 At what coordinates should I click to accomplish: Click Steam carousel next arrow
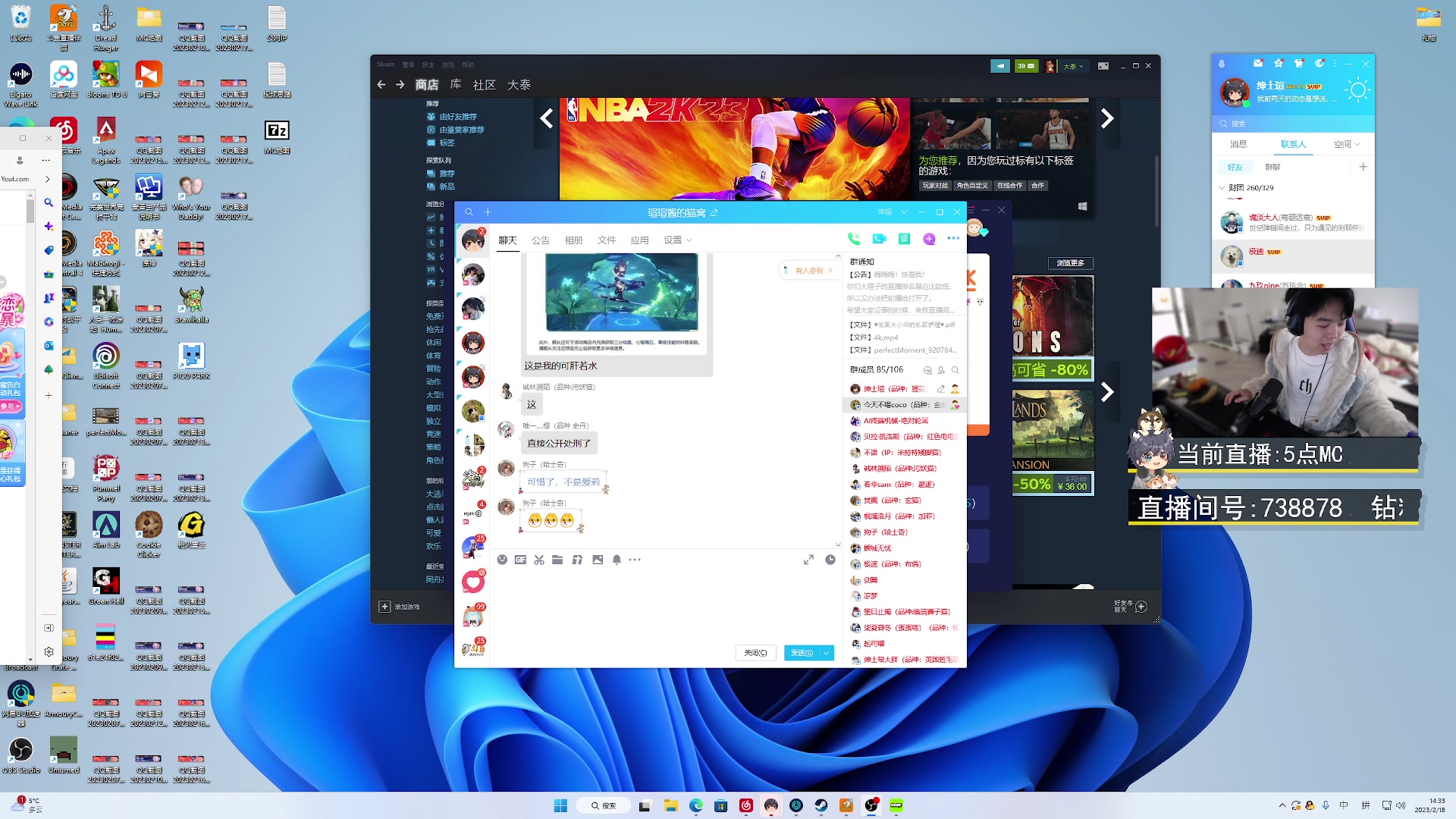(1107, 118)
